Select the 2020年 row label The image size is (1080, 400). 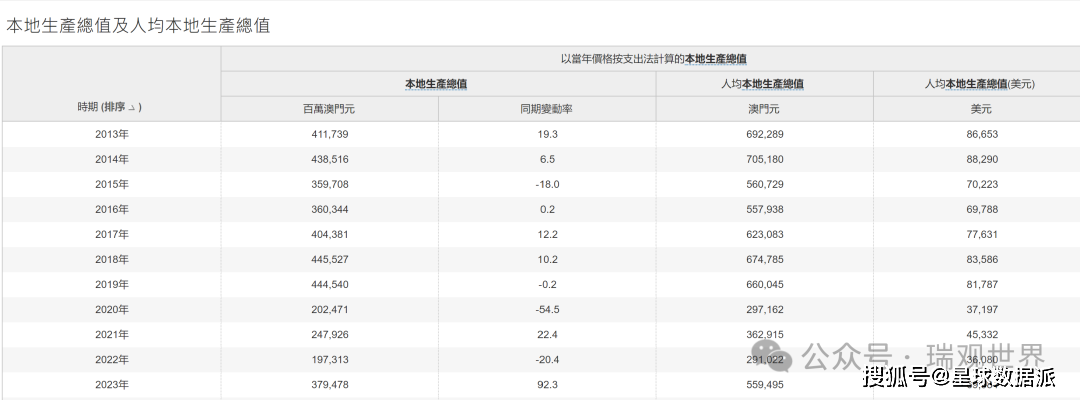coord(111,310)
